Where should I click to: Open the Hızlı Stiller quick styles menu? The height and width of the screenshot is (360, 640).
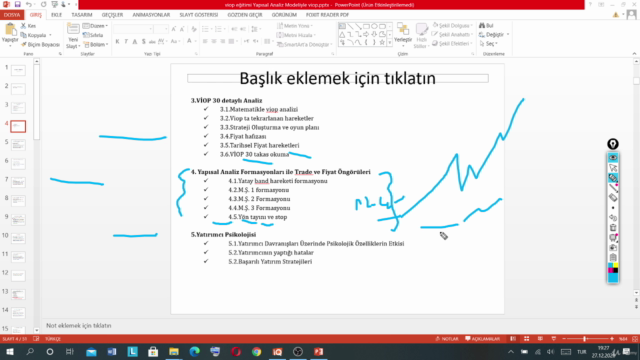(x=421, y=36)
